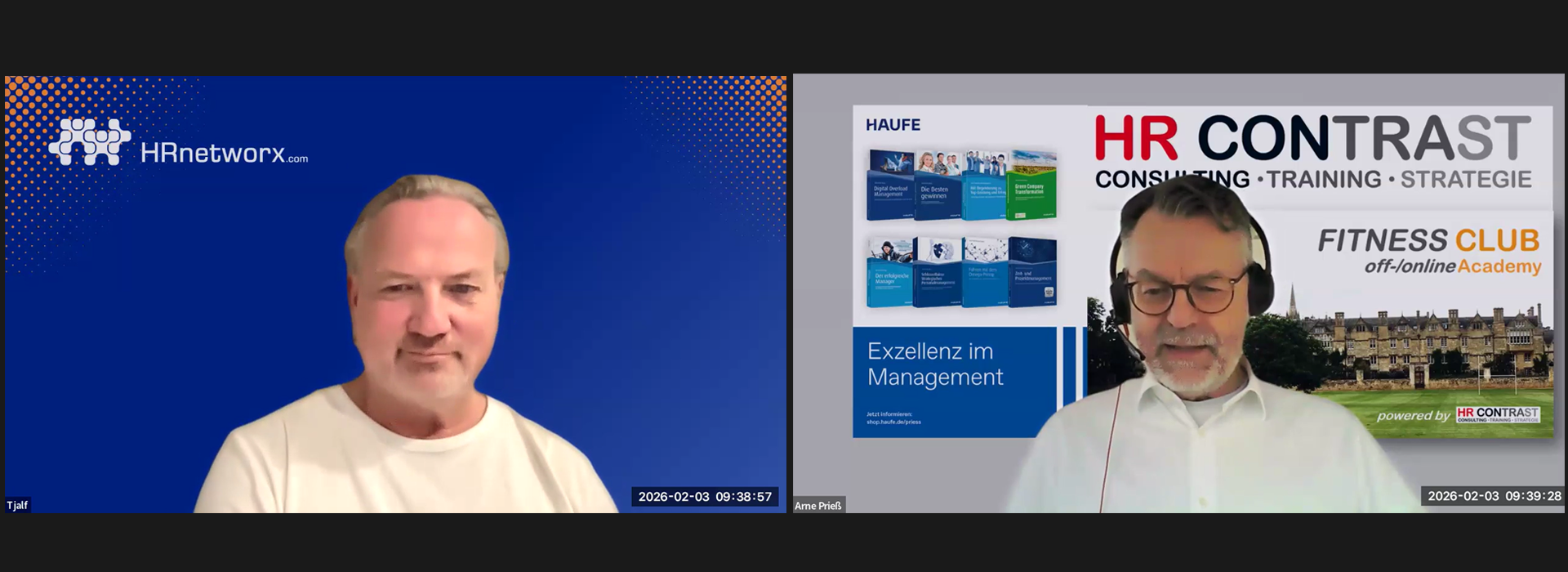The height and width of the screenshot is (572, 1568).
Task: Click 'CONSULTING · TRAINING · STRATEGIE' tagline
Action: pyautogui.click(x=1313, y=179)
